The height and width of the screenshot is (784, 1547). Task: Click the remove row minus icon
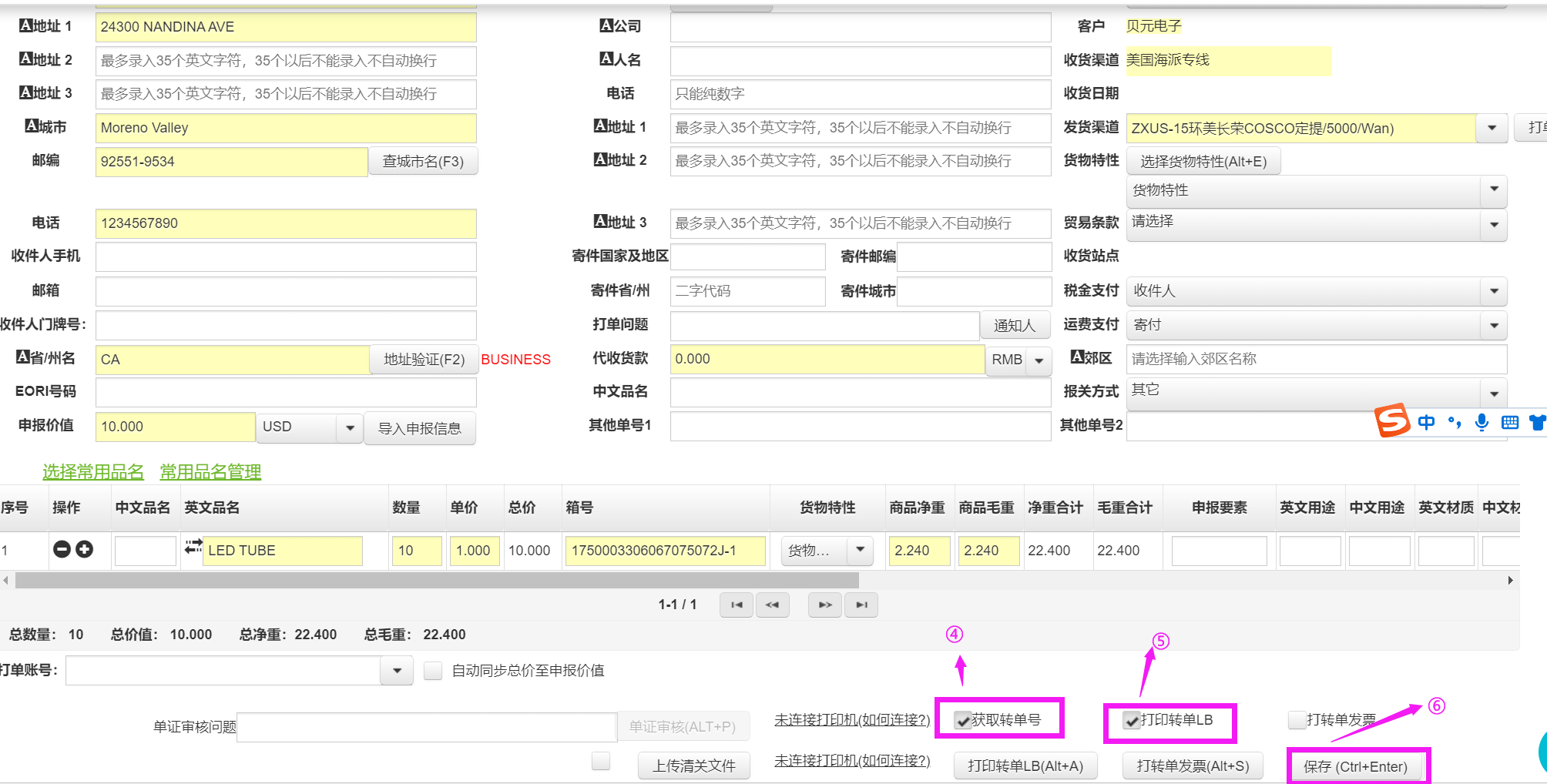pyautogui.click(x=62, y=549)
